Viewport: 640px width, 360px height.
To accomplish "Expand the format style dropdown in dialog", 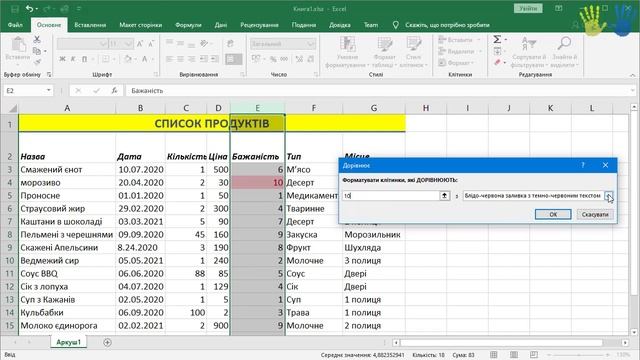I will [x=609, y=196].
